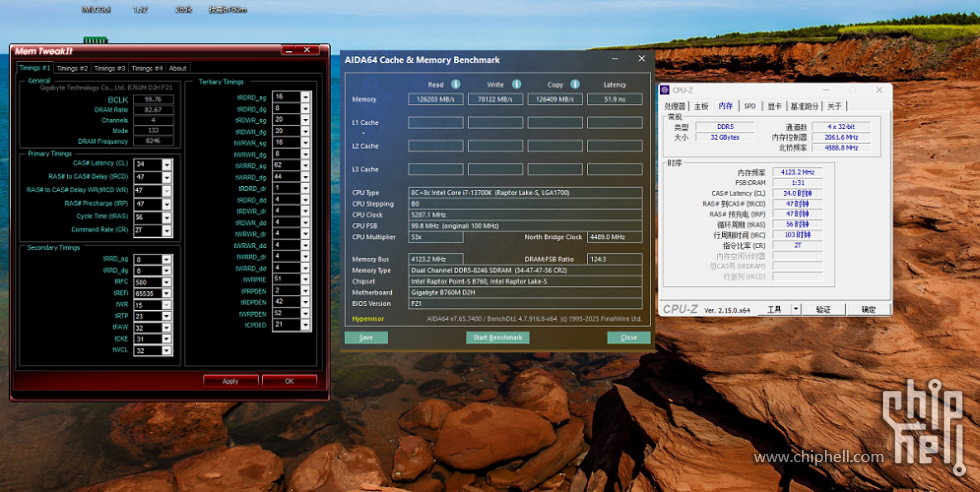
Task: Expand the RAS# to CAS# Delay (tRCD) dropdown
Action: [x=166, y=178]
